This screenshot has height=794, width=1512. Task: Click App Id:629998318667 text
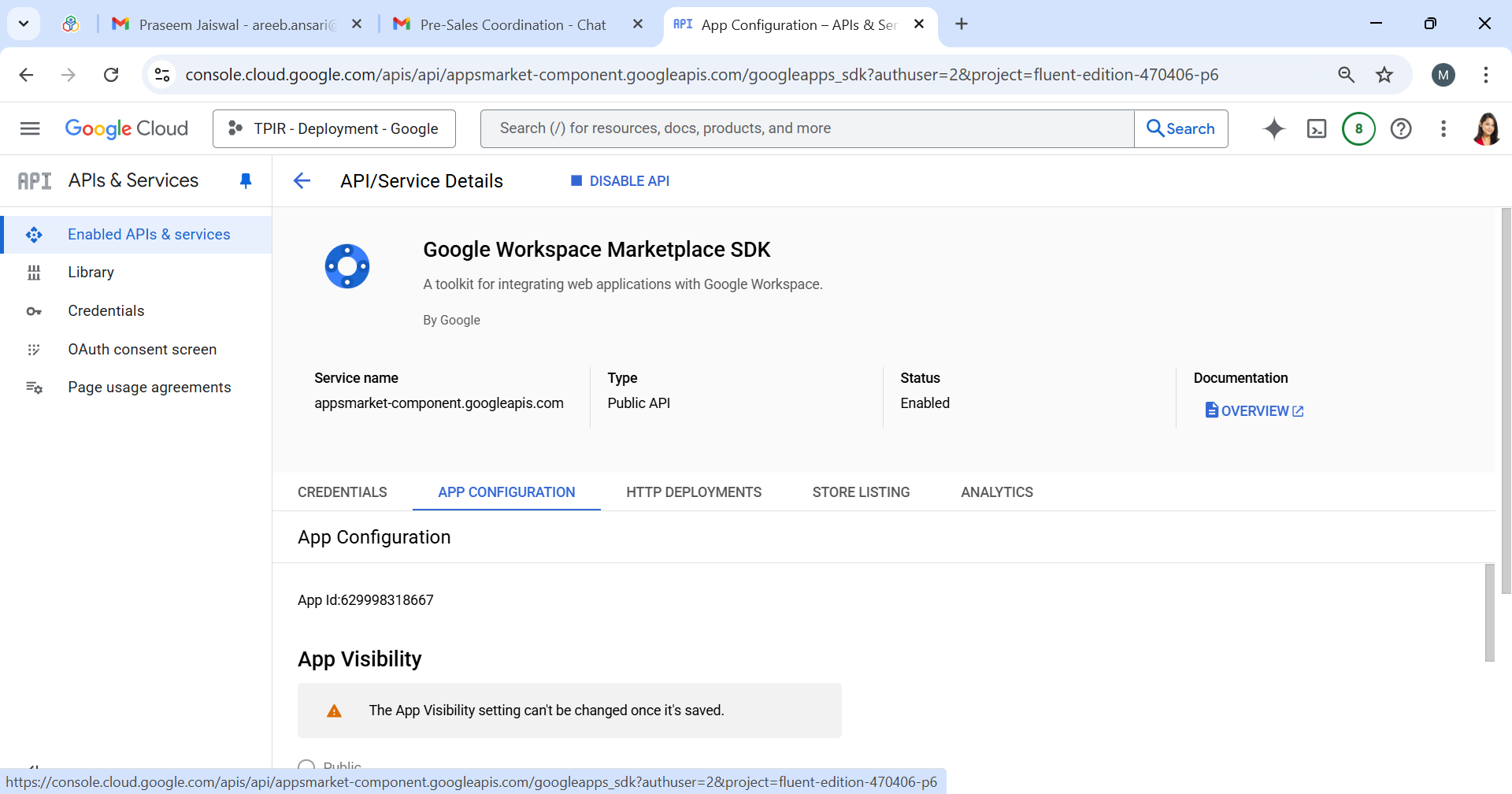point(365,600)
